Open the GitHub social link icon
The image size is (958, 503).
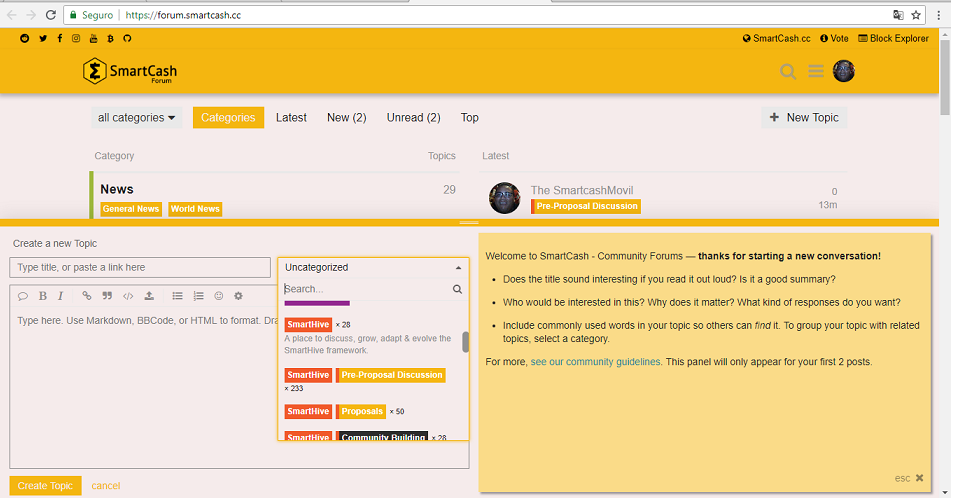(127, 38)
